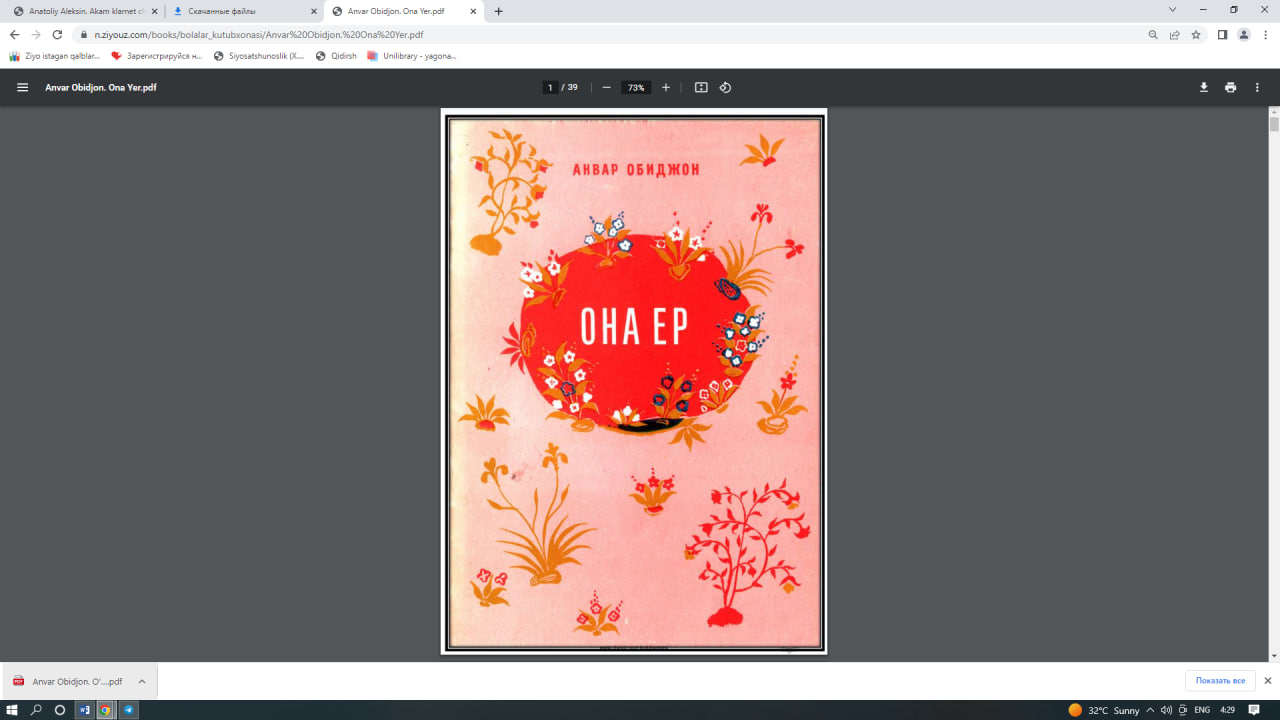Go back to the previous page

tap(14, 34)
